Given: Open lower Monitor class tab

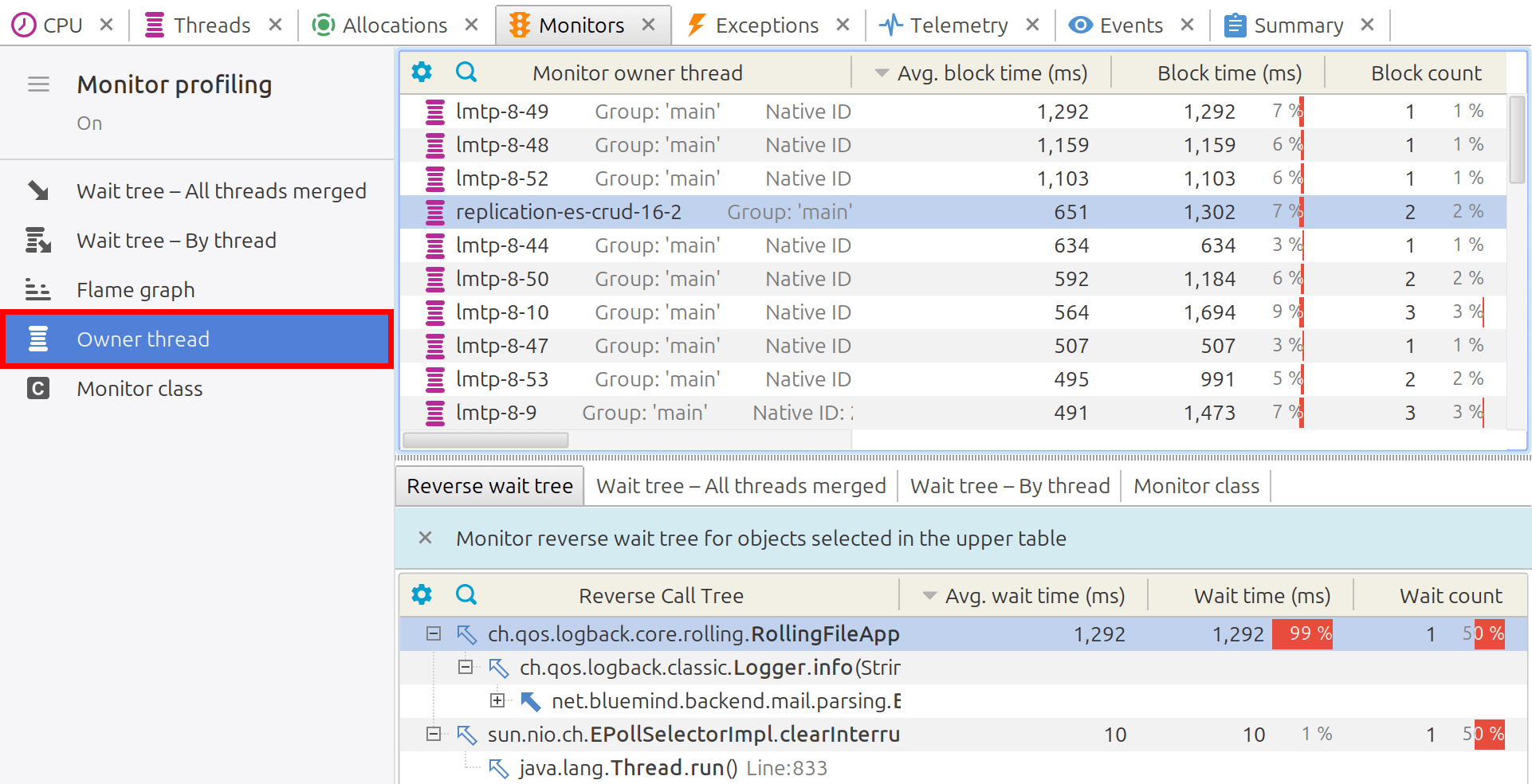Looking at the screenshot, I should (x=1196, y=486).
